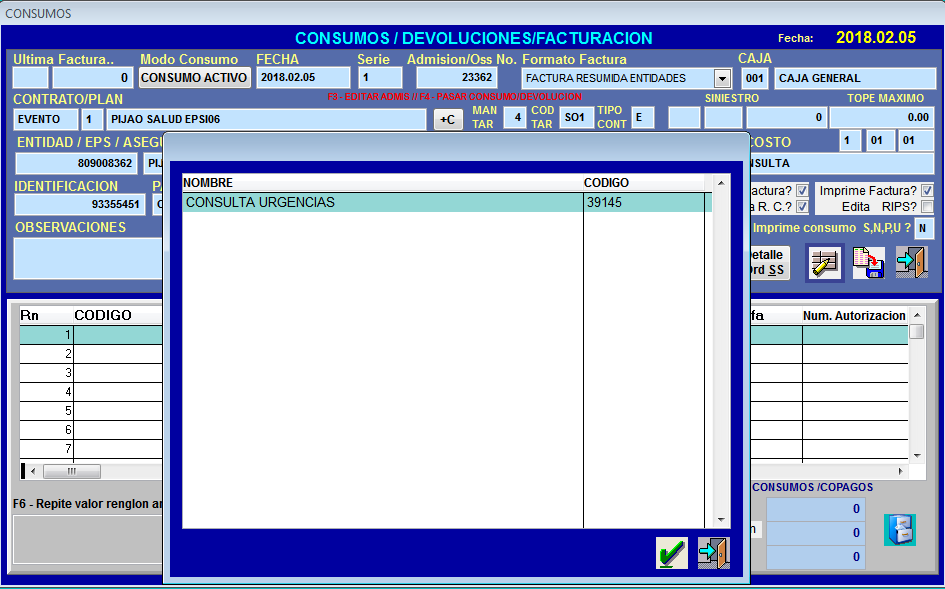Viewport: 945px width, 589px height.
Task: Click the grid horizontal scroll left arrow
Action: coord(33,471)
